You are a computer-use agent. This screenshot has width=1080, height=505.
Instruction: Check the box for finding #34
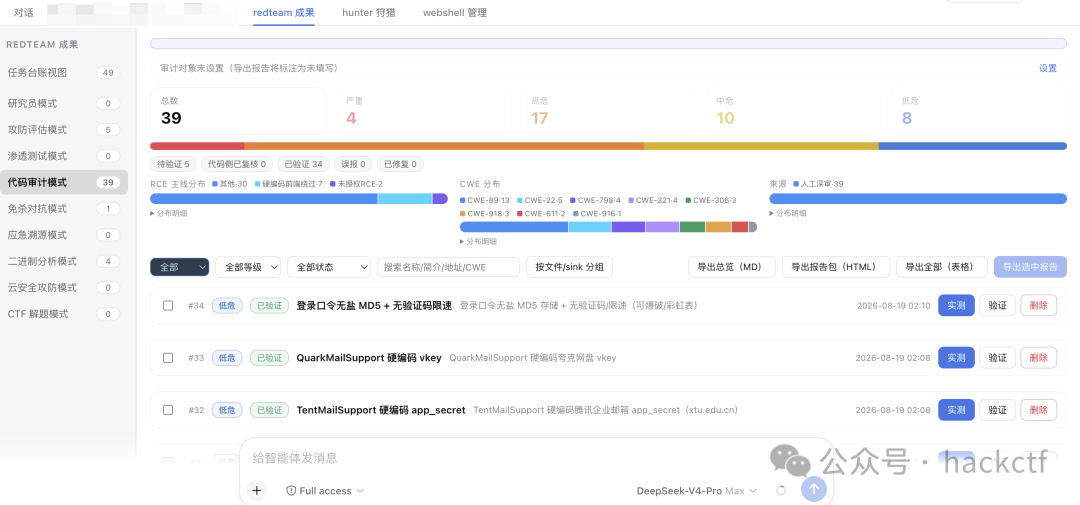[x=168, y=305]
